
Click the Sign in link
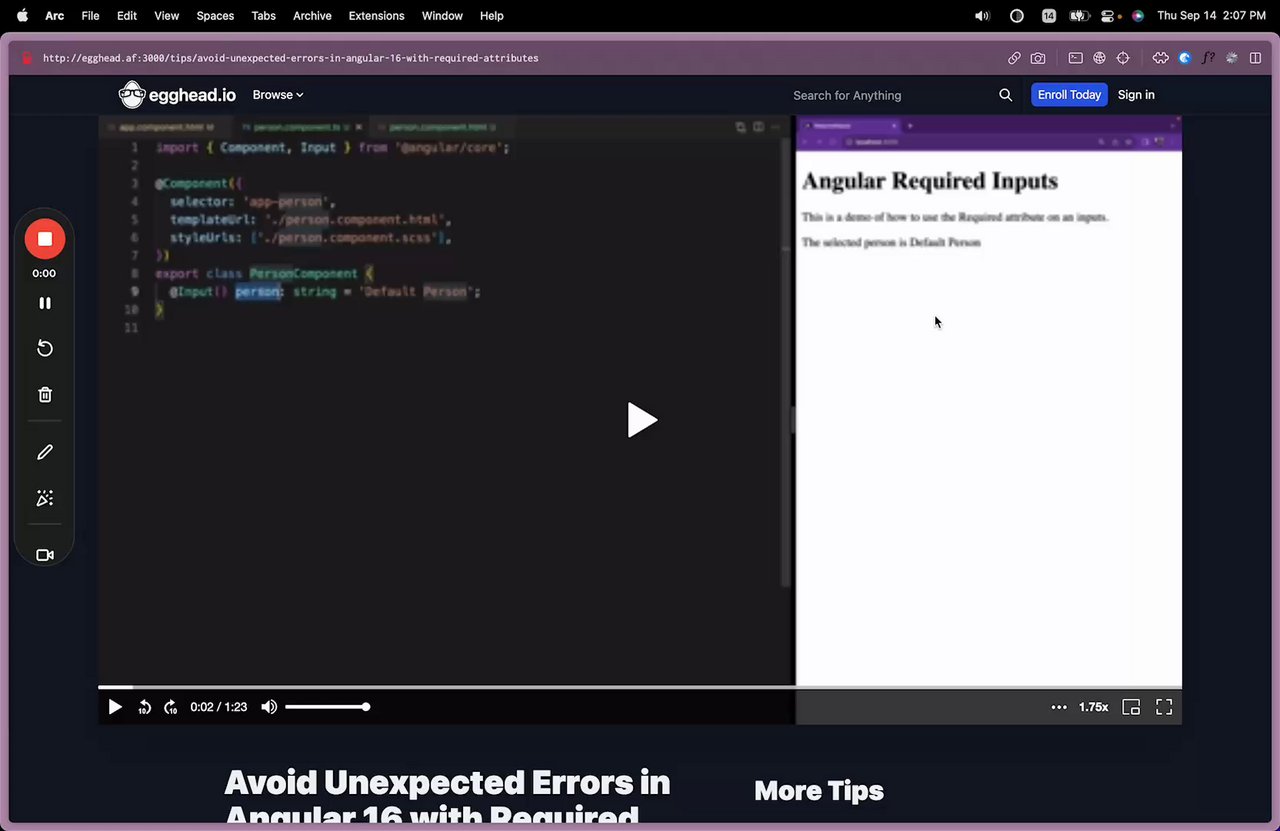pos(1136,95)
